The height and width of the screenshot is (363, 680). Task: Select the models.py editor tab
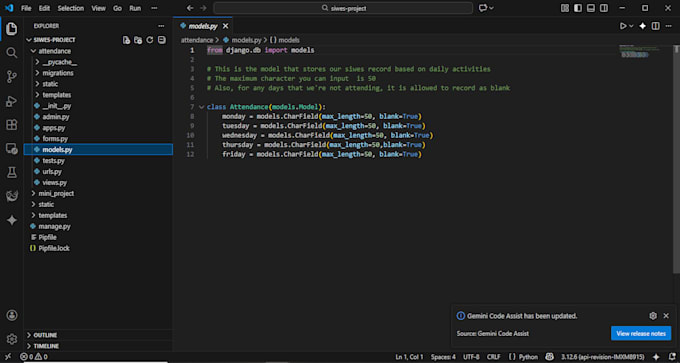coord(203,26)
